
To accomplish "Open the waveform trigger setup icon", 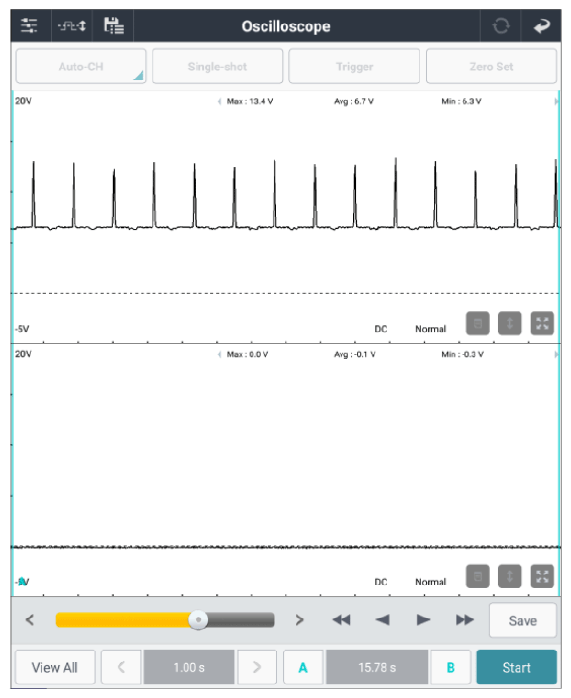I will point(72,26).
